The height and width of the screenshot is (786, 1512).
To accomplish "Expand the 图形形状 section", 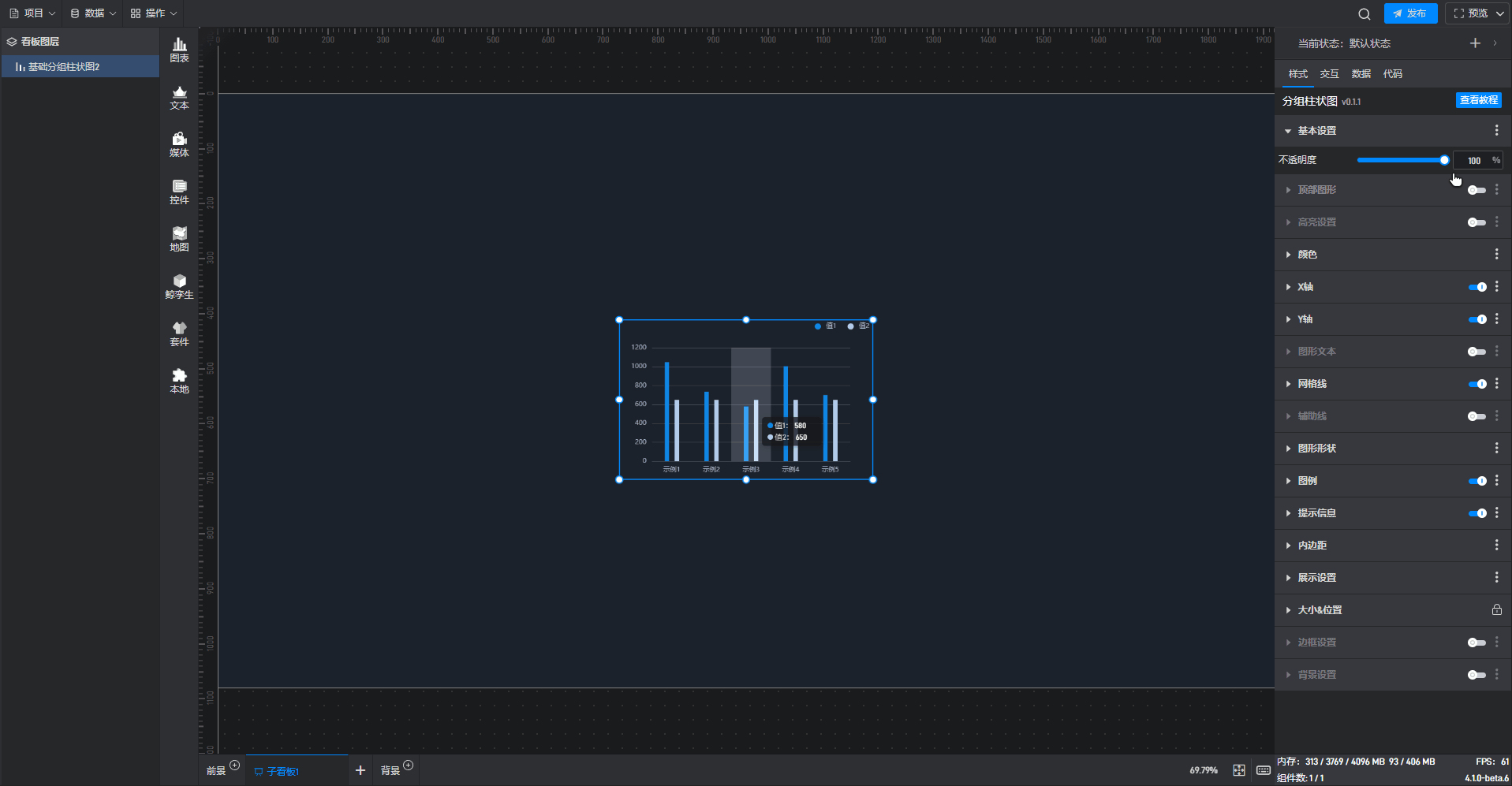I will pyautogui.click(x=1288, y=449).
